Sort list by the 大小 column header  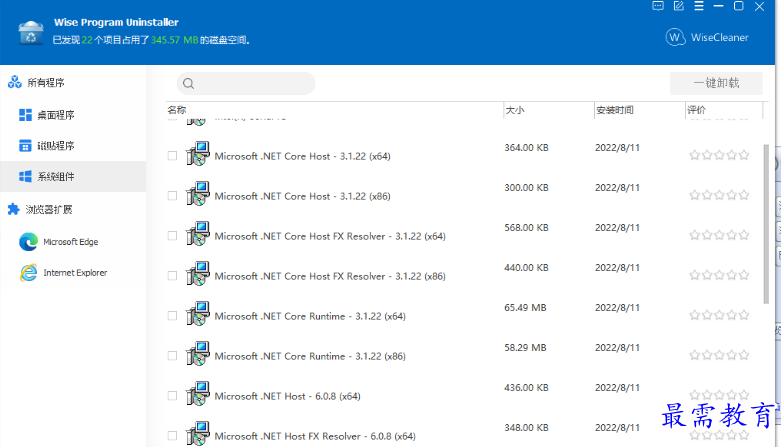pos(515,110)
